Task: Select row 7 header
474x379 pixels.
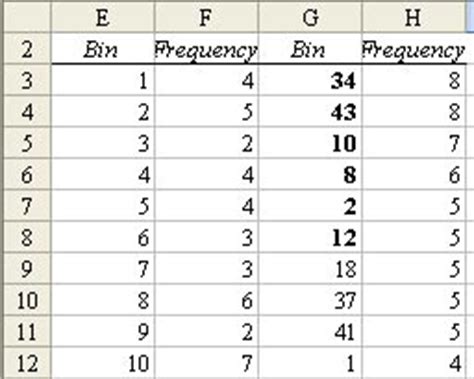Action: pos(27,206)
